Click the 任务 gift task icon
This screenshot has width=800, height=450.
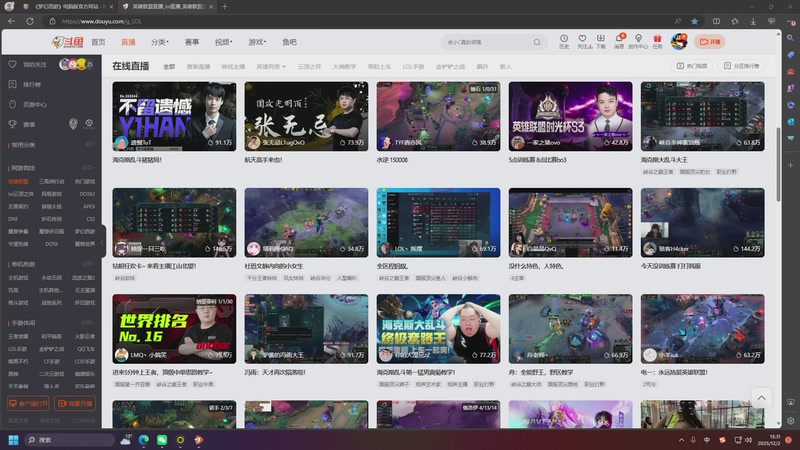(x=657, y=42)
